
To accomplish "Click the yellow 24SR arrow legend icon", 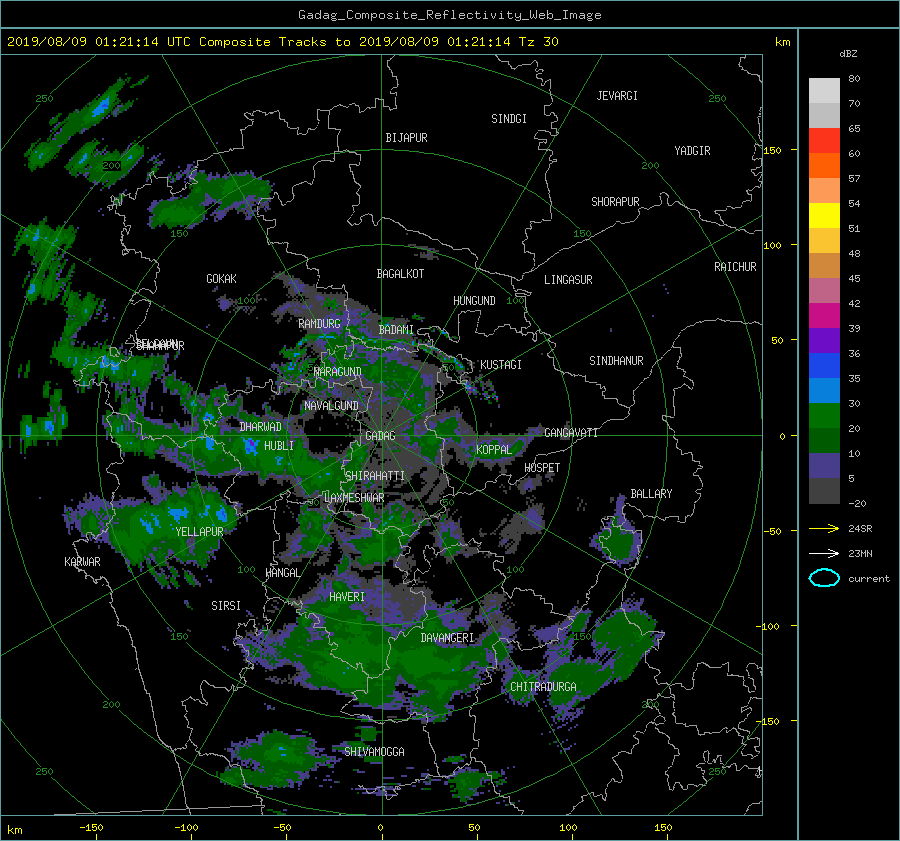I will (824, 528).
